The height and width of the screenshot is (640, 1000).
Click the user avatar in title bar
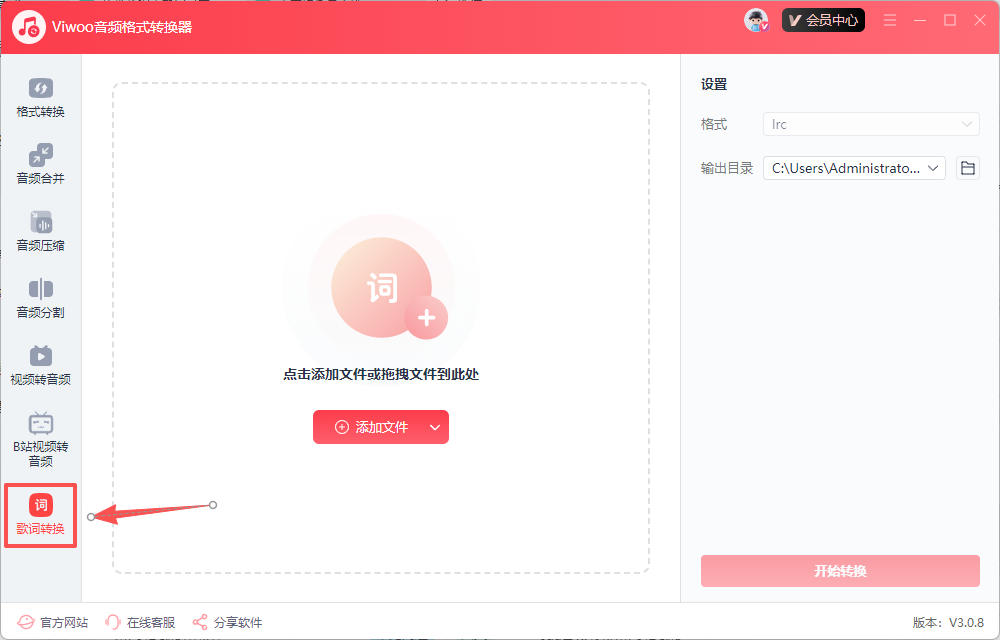pos(755,19)
